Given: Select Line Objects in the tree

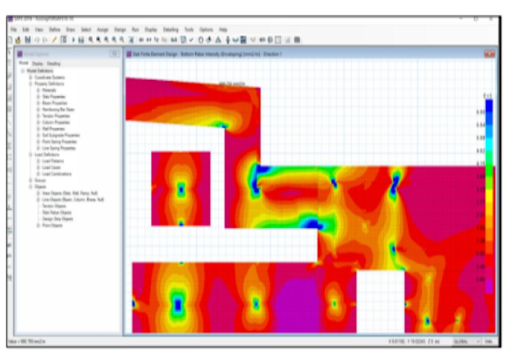Looking at the screenshot, I should point(73,200).
